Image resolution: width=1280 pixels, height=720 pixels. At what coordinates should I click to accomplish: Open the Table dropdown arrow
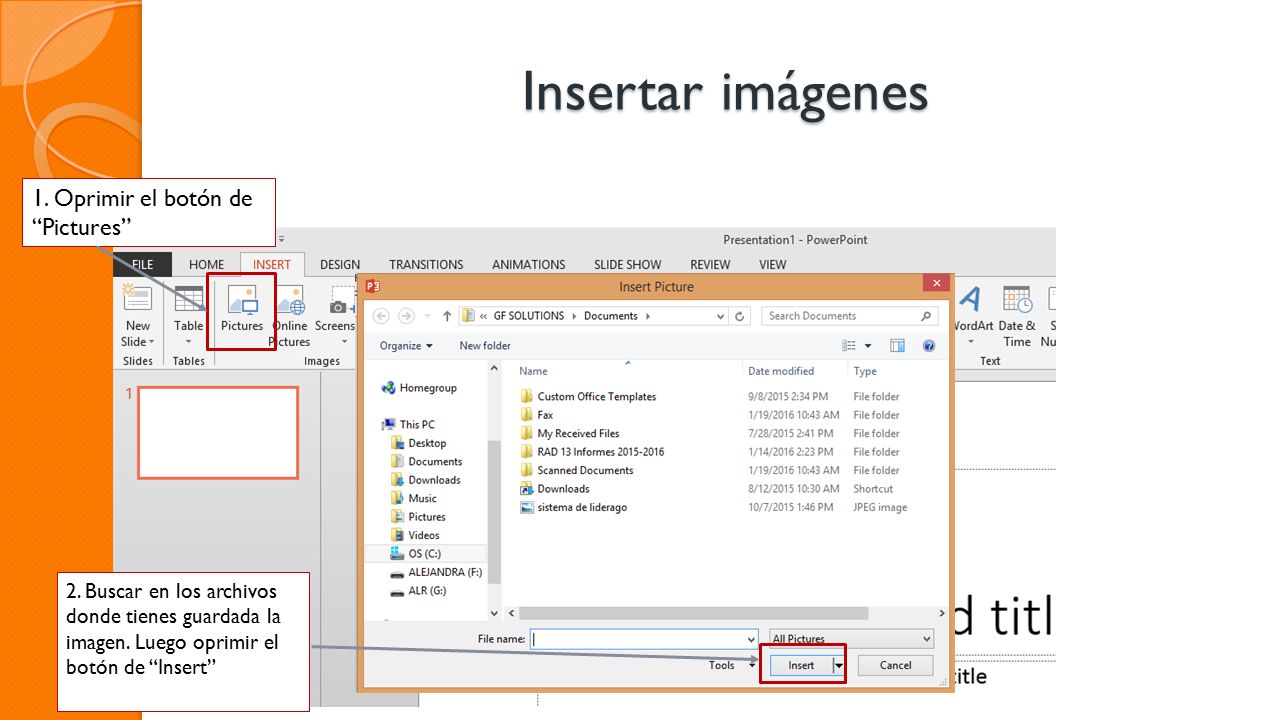point(188,342)
